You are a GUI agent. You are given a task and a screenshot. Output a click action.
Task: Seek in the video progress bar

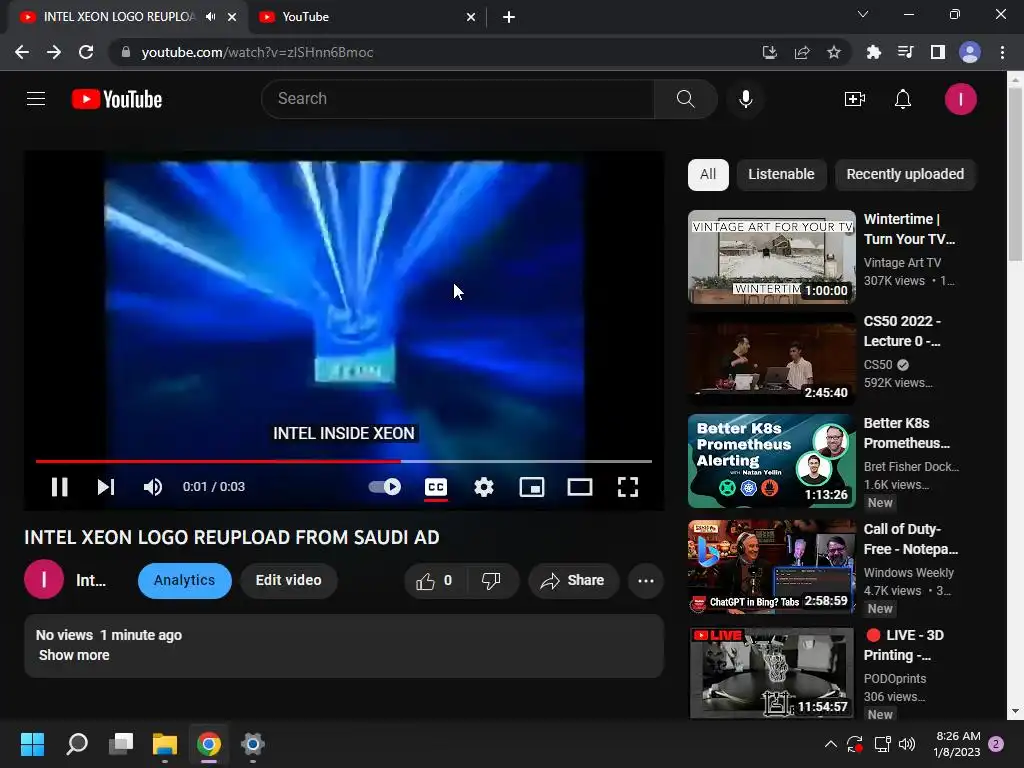pos(344,461)
